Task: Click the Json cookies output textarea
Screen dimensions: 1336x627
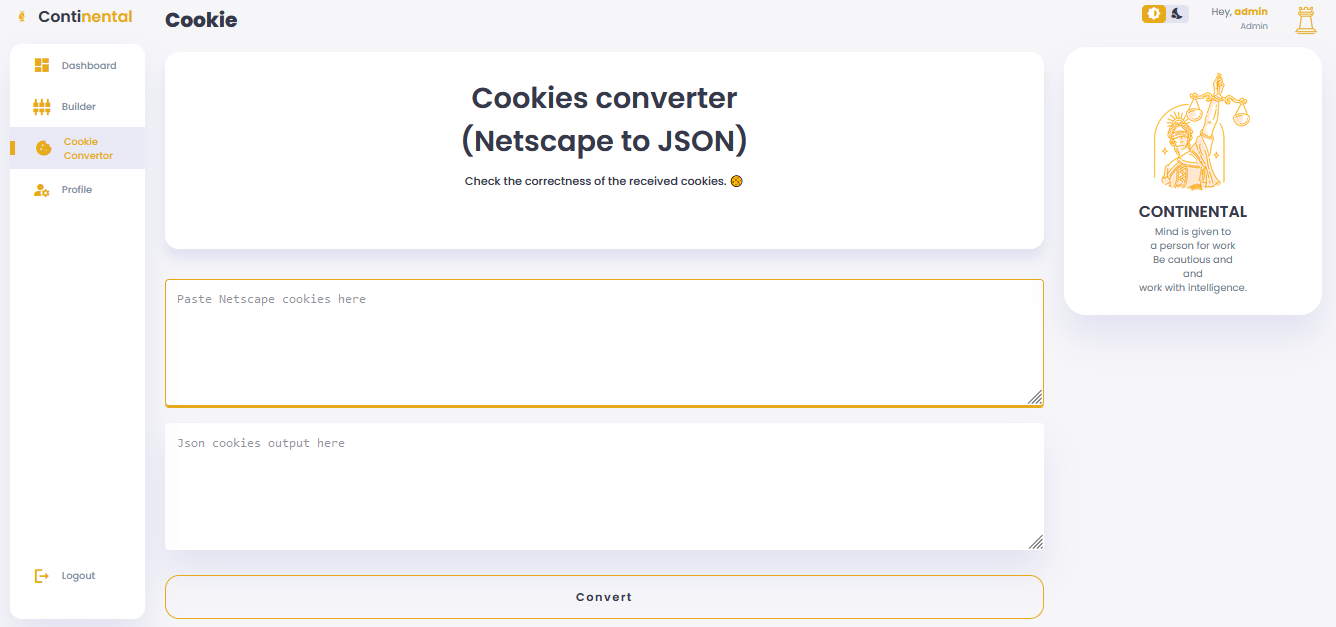Action: tap(604, 486)
